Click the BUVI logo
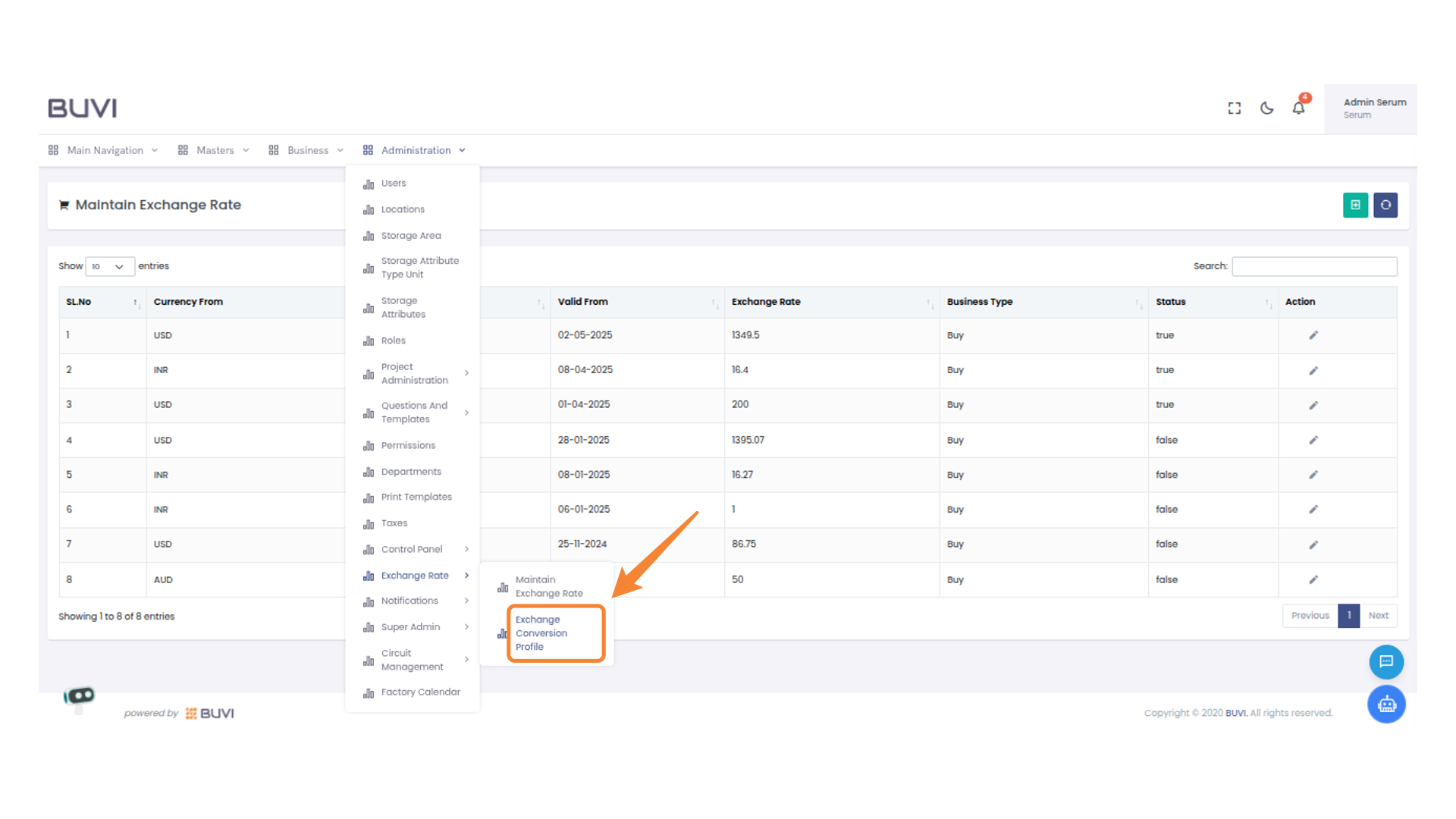 (82, 108)
